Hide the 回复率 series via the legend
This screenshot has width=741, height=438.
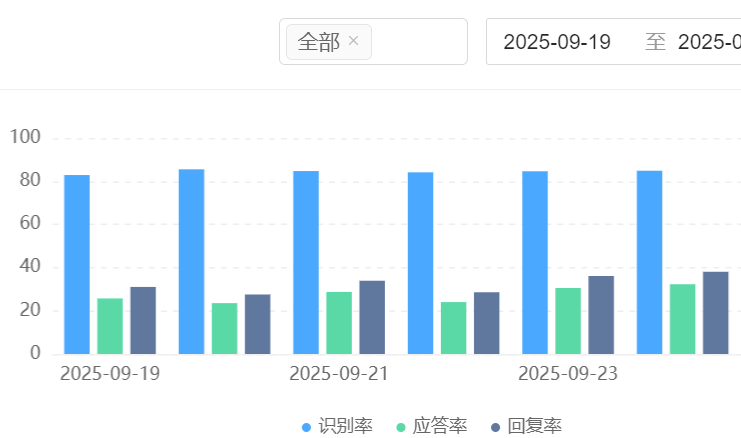525,426
